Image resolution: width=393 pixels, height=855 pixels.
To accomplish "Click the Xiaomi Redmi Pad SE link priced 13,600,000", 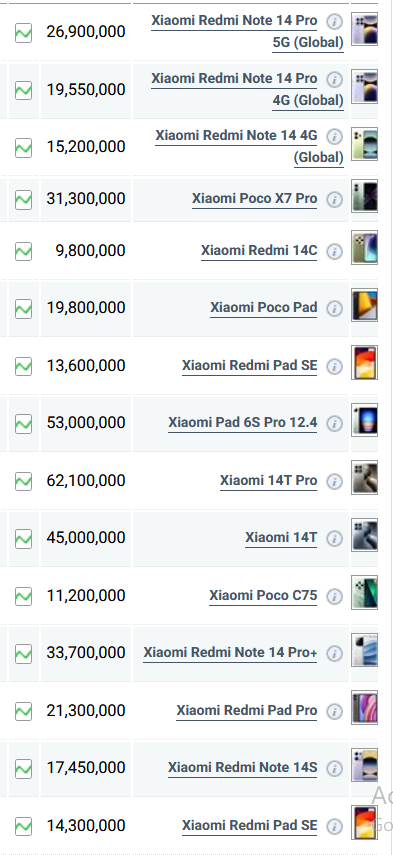I will [x=250, y=366].
